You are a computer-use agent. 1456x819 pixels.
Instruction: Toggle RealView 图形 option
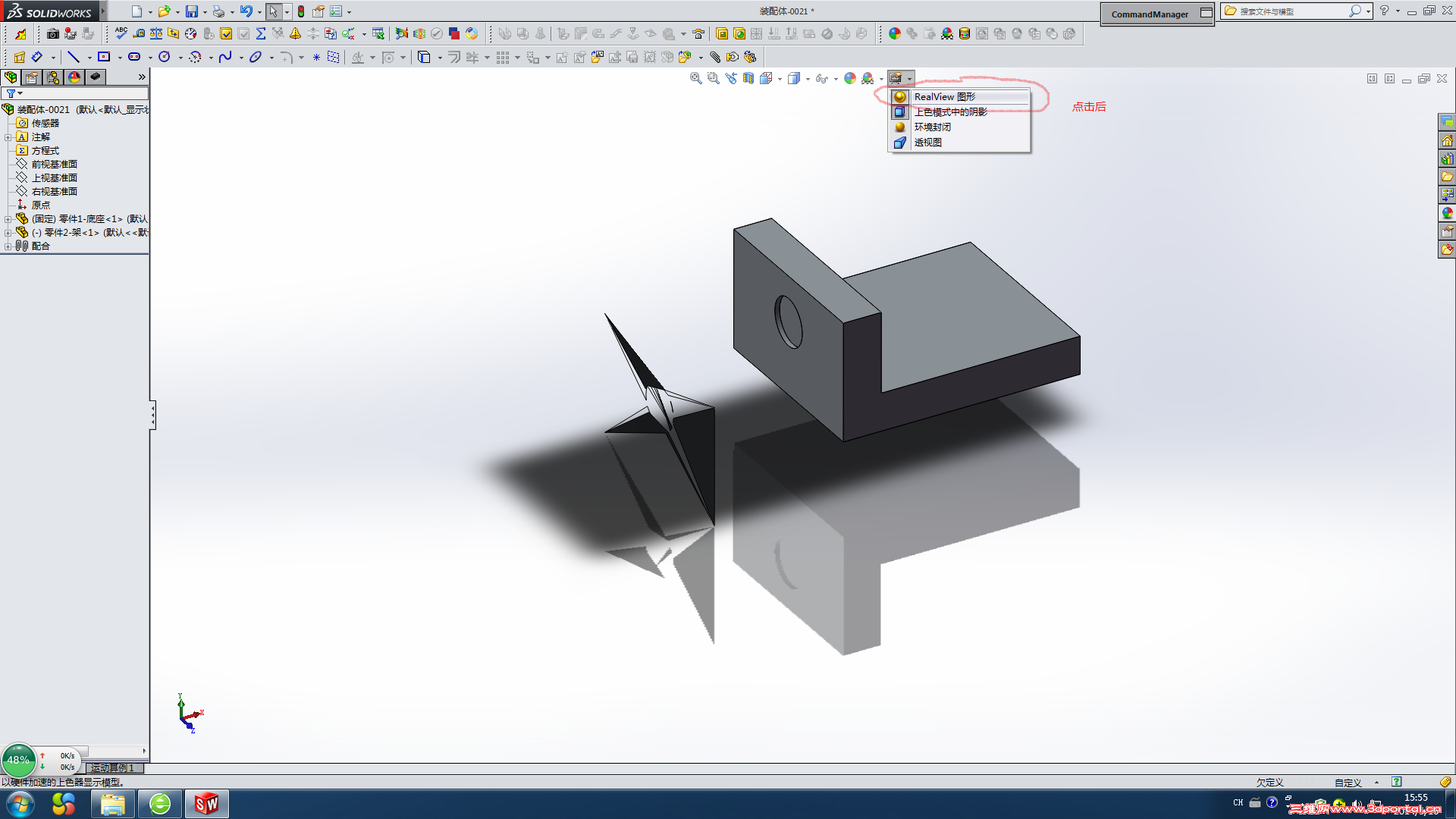tap(944, 97)
